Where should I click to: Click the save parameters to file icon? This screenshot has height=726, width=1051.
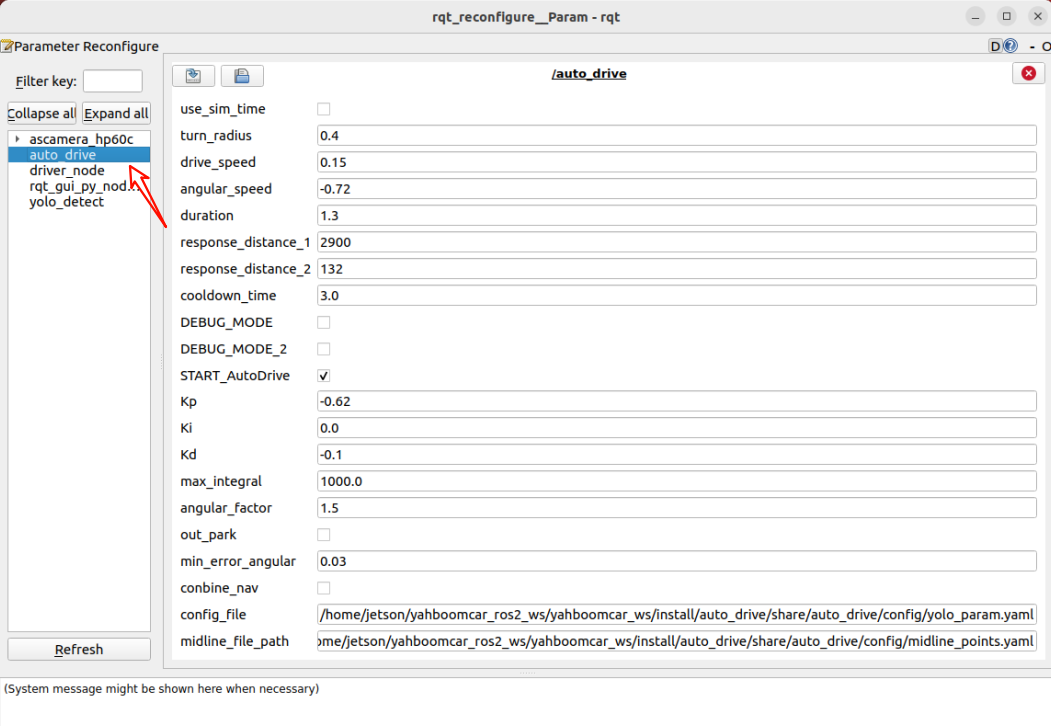click(x=241, y=76)
